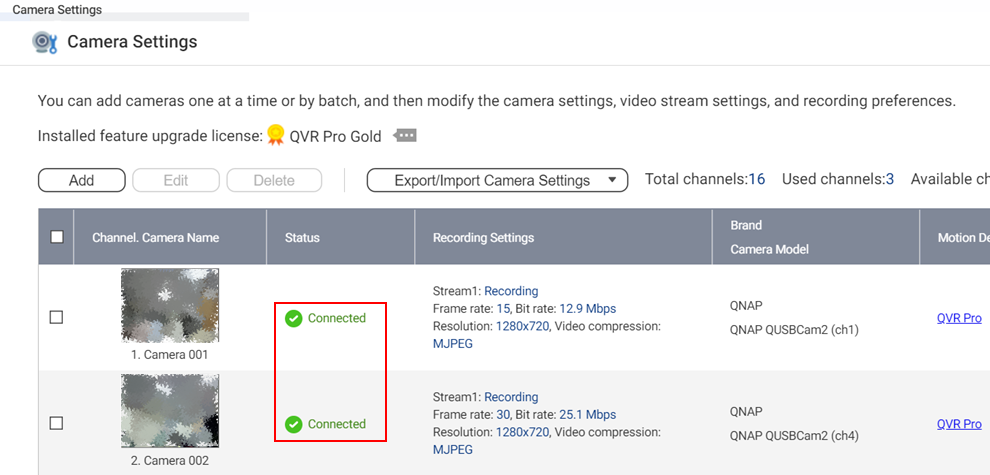This screenshot has height=475, width=990.
Task: Click MJPEG compression link for Camera 002
Action: (x=453, y=450)
